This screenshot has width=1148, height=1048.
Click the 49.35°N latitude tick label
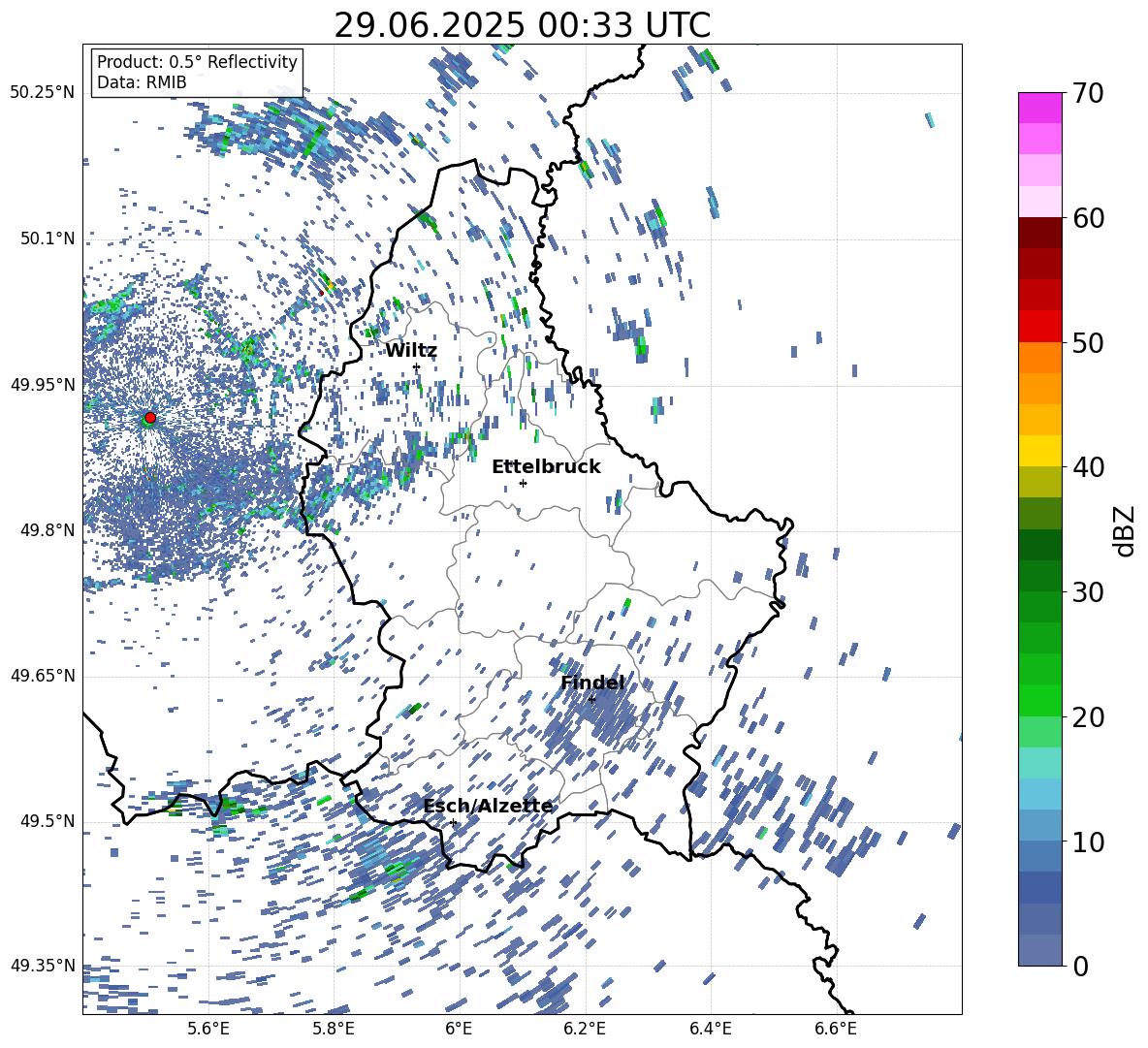[x=43, y=966]
